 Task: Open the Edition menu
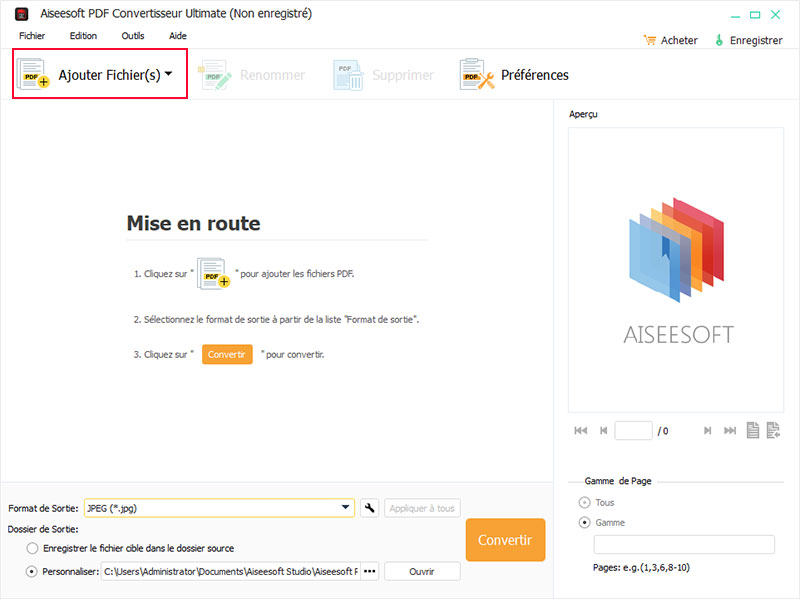click(83, 36)
